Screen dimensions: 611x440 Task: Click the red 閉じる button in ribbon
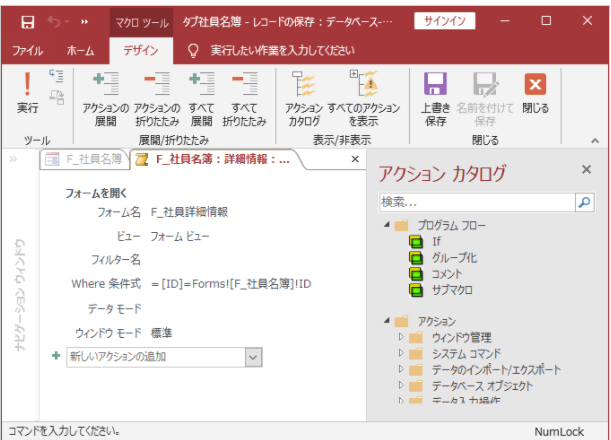point(535,94)
